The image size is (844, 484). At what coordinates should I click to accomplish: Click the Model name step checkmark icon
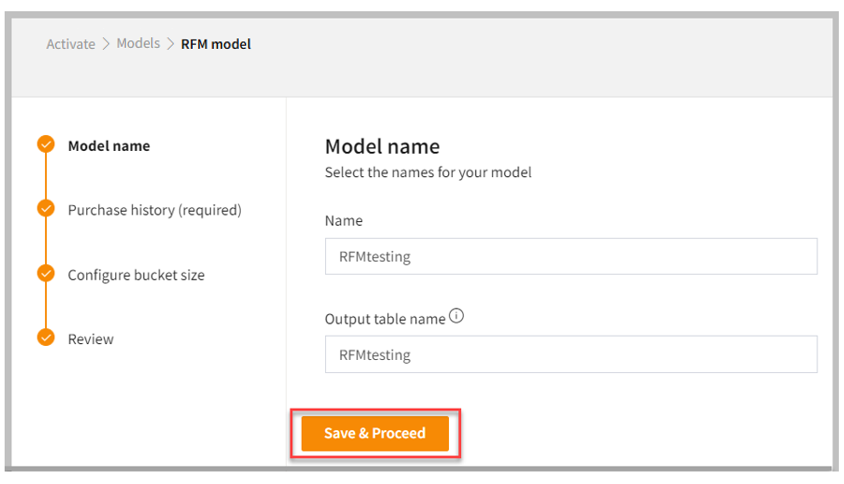(x=46, y=145)
